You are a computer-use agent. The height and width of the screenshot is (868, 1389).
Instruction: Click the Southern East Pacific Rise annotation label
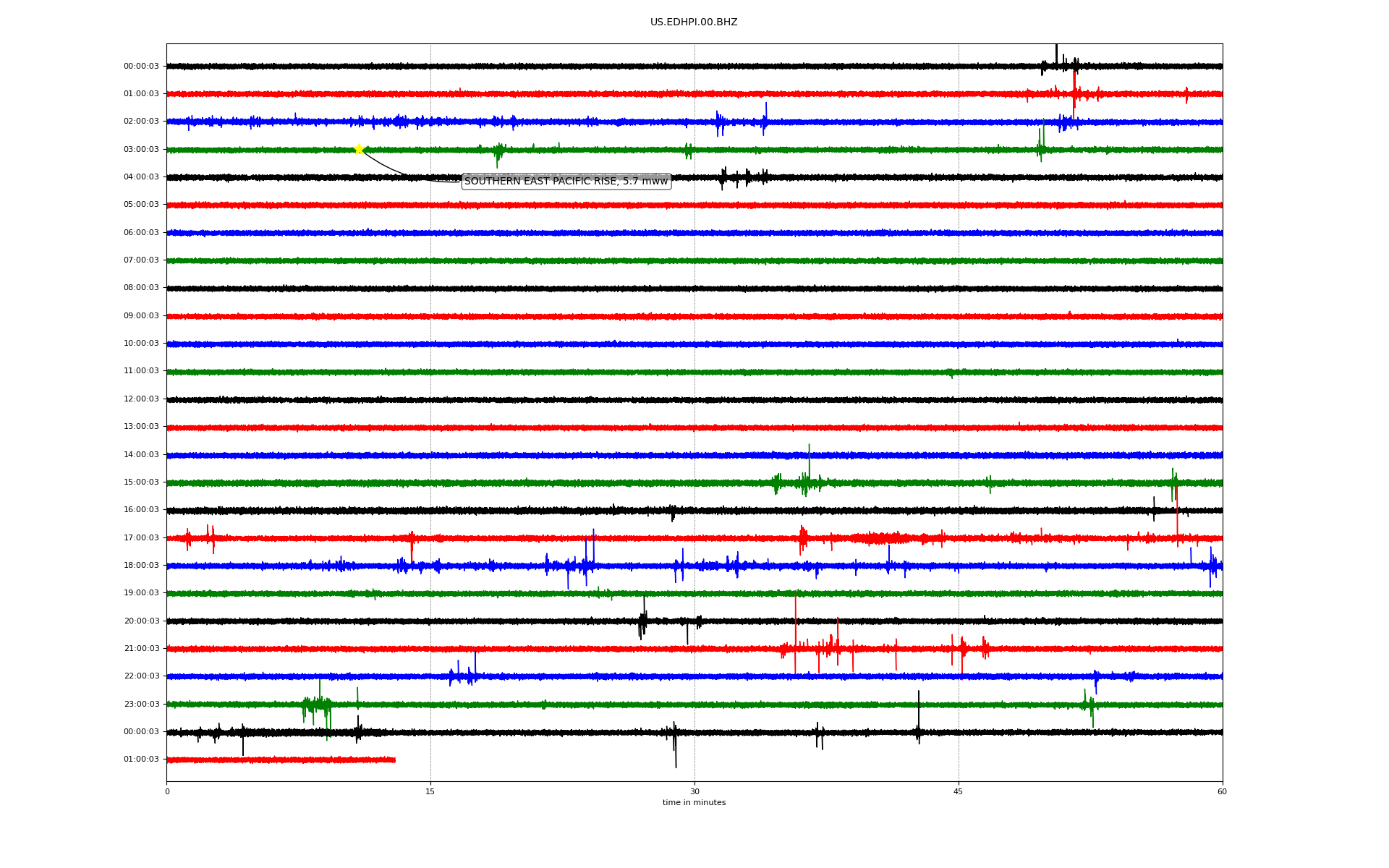coord(566,182)
